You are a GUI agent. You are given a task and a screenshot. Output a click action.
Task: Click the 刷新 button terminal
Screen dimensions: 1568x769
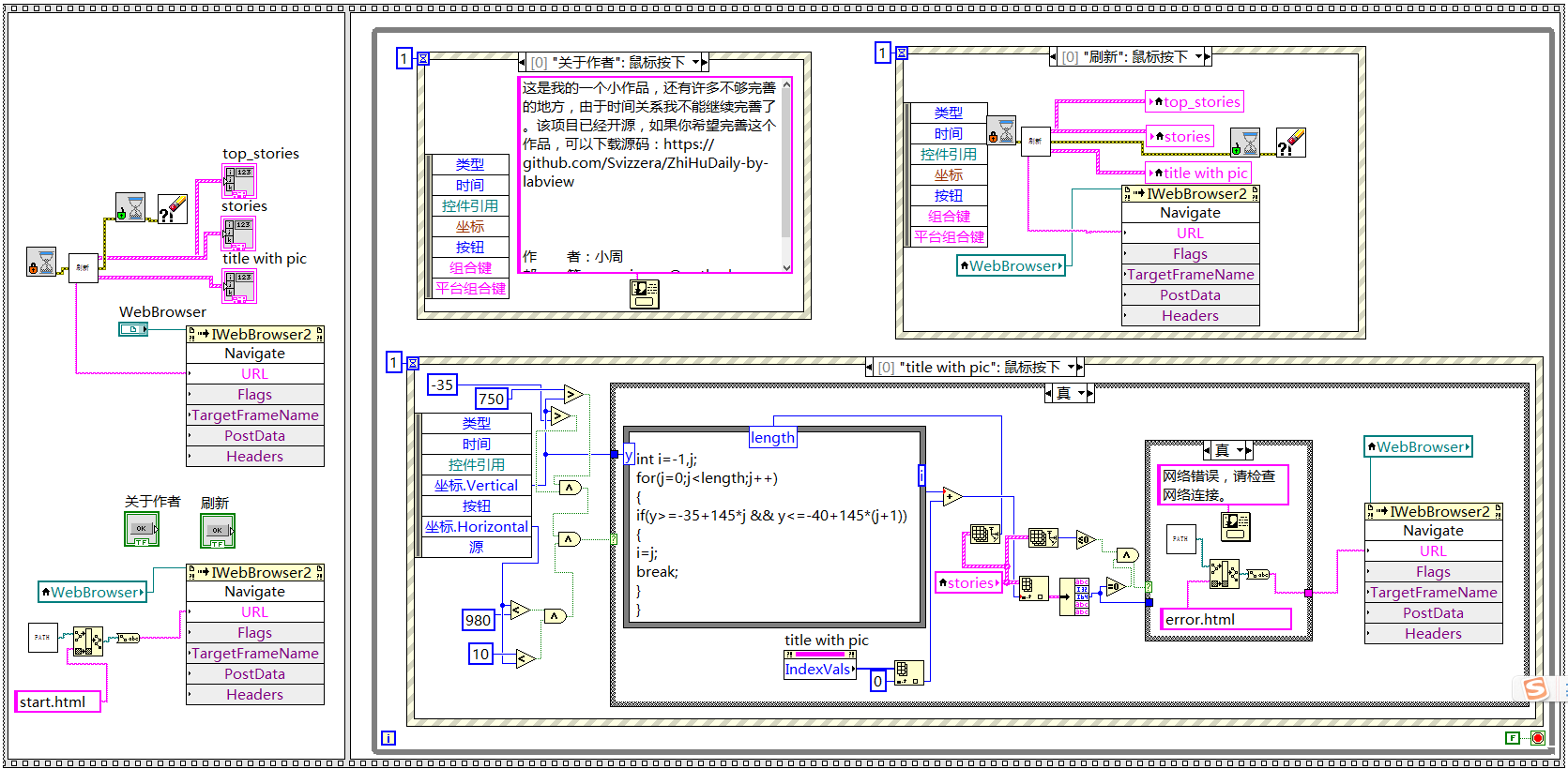(218, 531)
